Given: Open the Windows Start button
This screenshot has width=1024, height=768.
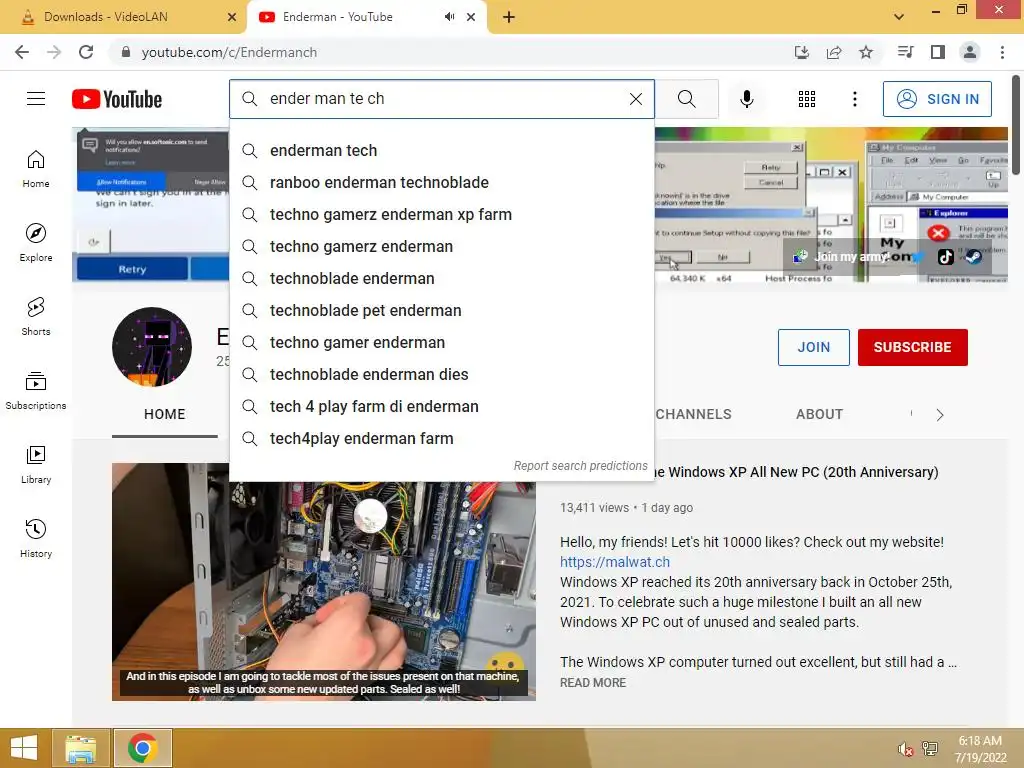Looking at the screenshot, I should click(x=24, y=748).
